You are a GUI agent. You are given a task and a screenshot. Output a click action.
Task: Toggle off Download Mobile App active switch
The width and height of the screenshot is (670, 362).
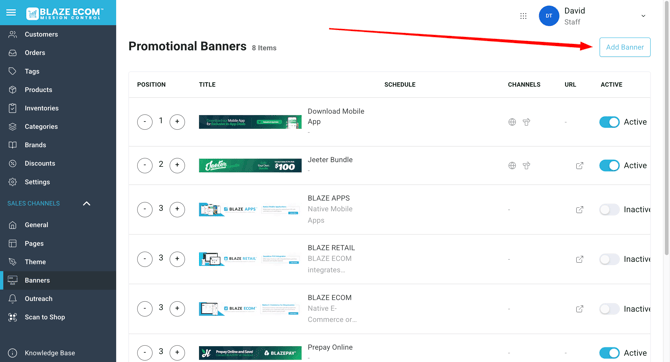pyautogui.click(x=609, y=122)
